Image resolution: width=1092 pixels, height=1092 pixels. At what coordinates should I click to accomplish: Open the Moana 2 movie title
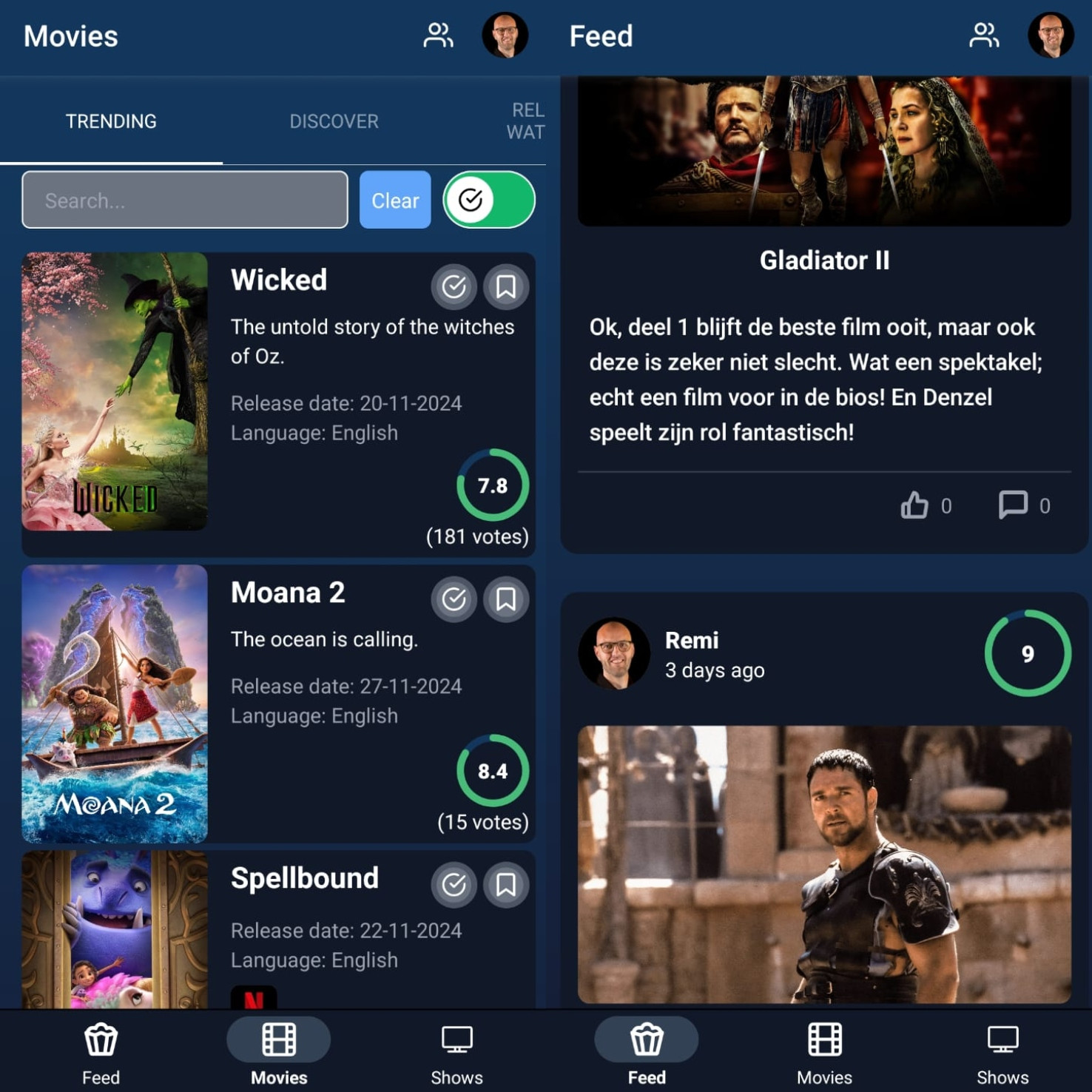tap(288, 593)
